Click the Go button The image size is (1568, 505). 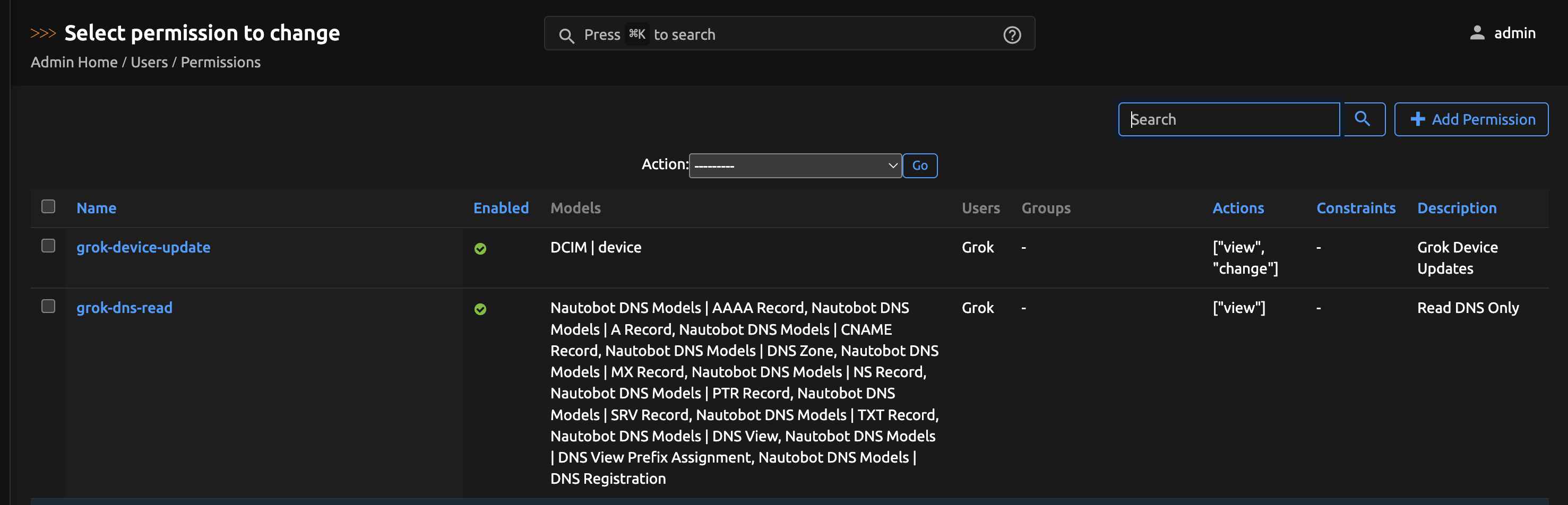coord(920,166)
